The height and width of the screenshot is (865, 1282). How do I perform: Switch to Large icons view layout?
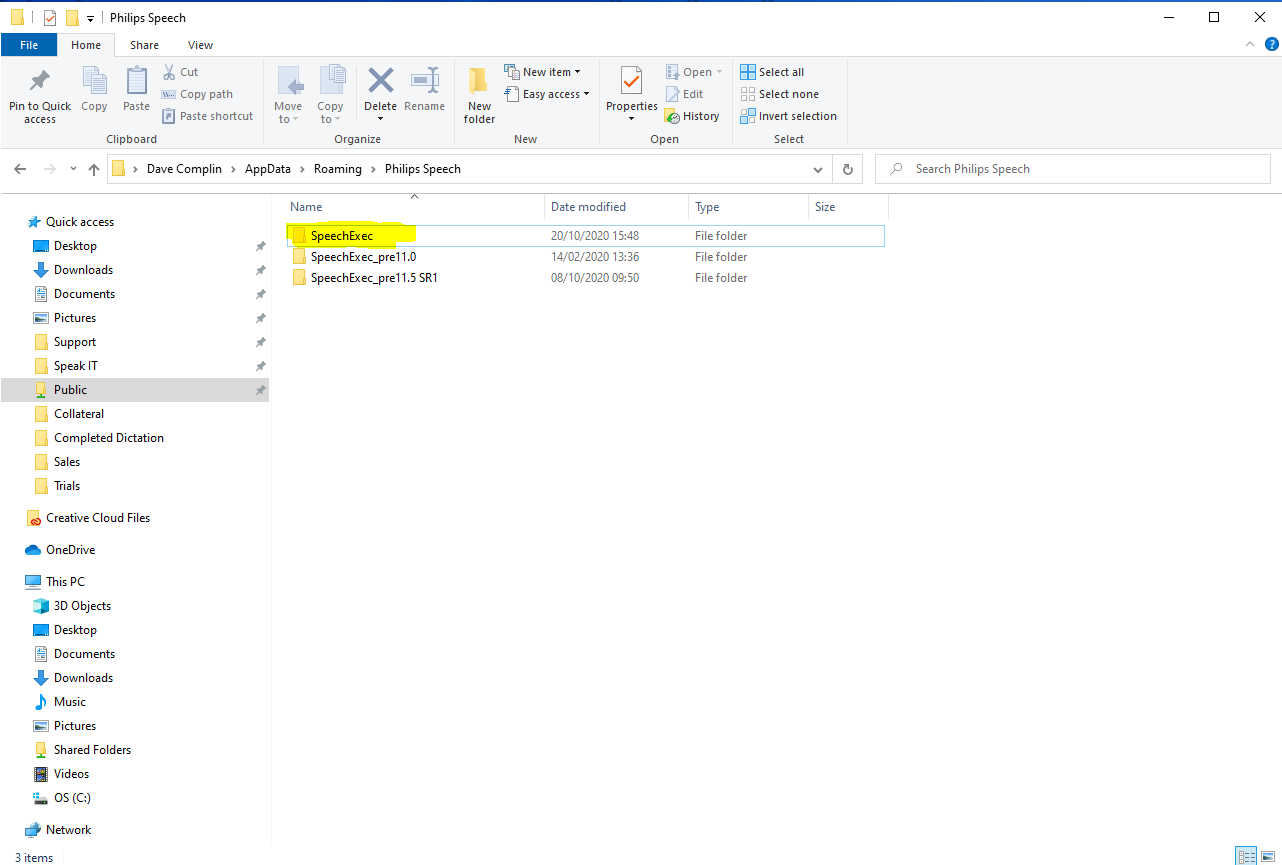(x=1268, y=856)
